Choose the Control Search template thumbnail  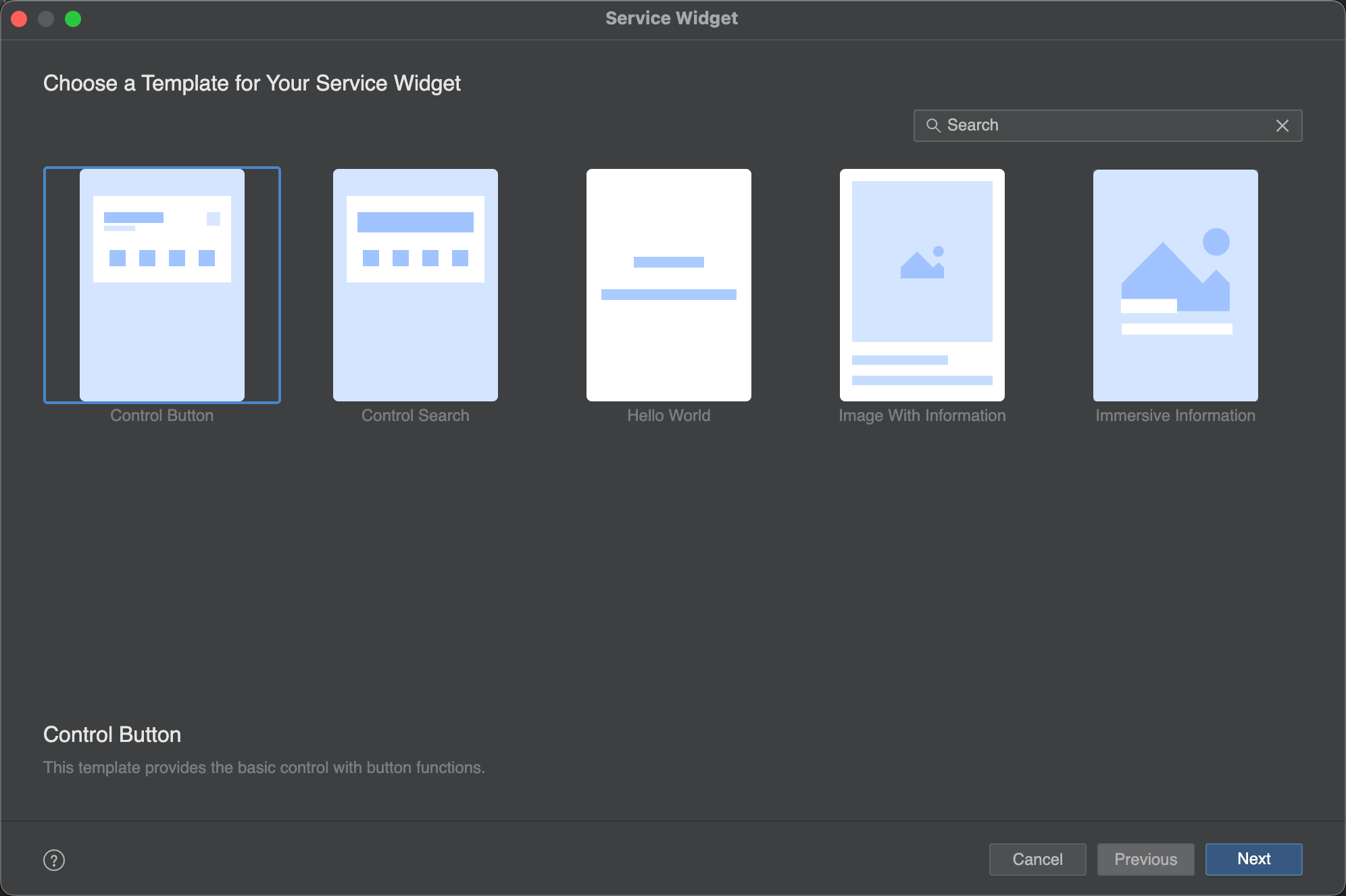point(416,284)
